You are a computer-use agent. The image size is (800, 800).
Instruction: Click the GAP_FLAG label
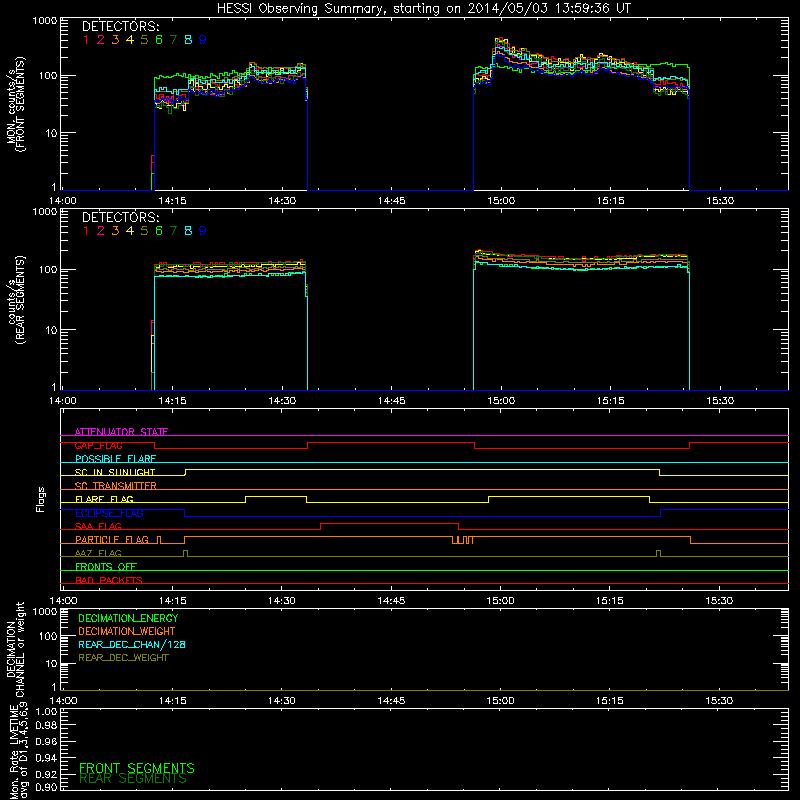pos(98,445)
